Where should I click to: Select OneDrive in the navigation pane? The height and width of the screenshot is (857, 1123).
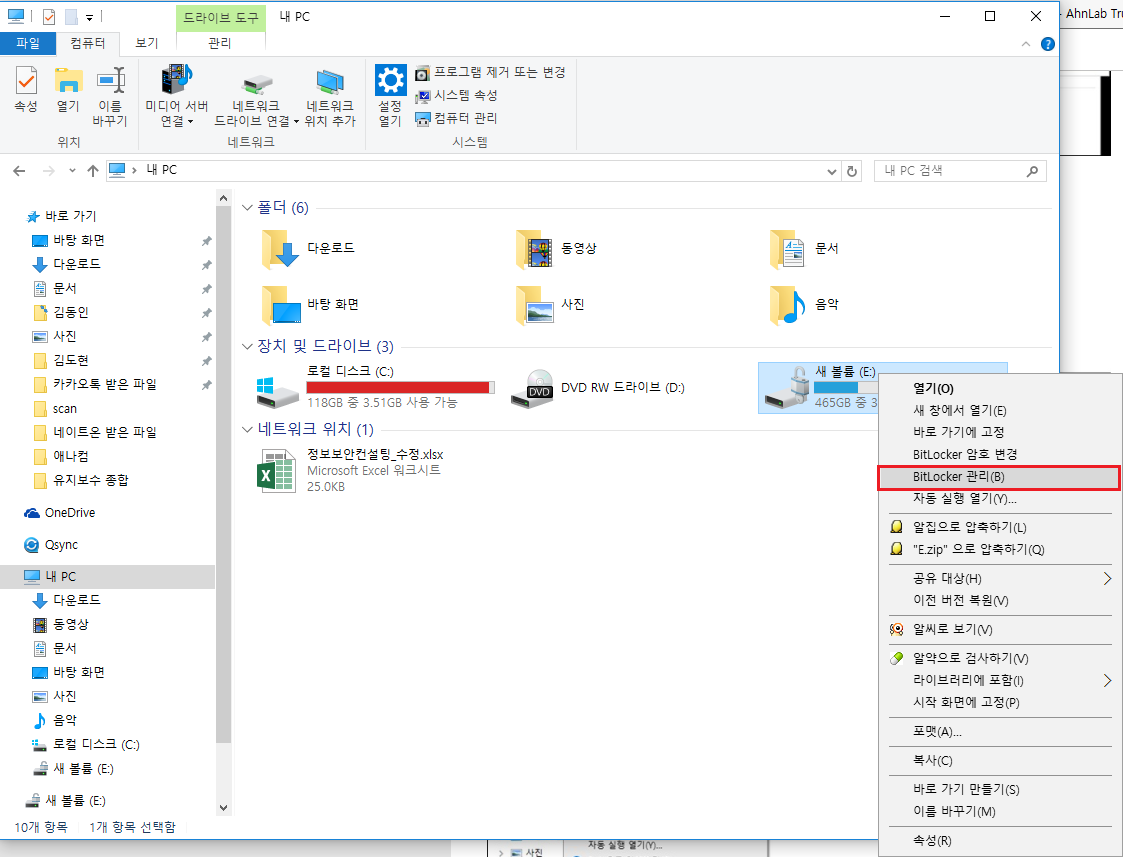(70, 513)
